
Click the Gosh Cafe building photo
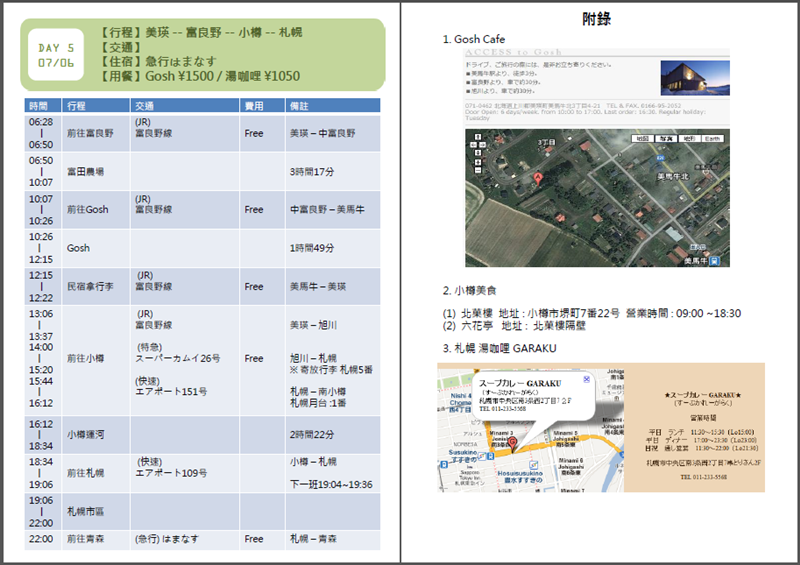695,78
